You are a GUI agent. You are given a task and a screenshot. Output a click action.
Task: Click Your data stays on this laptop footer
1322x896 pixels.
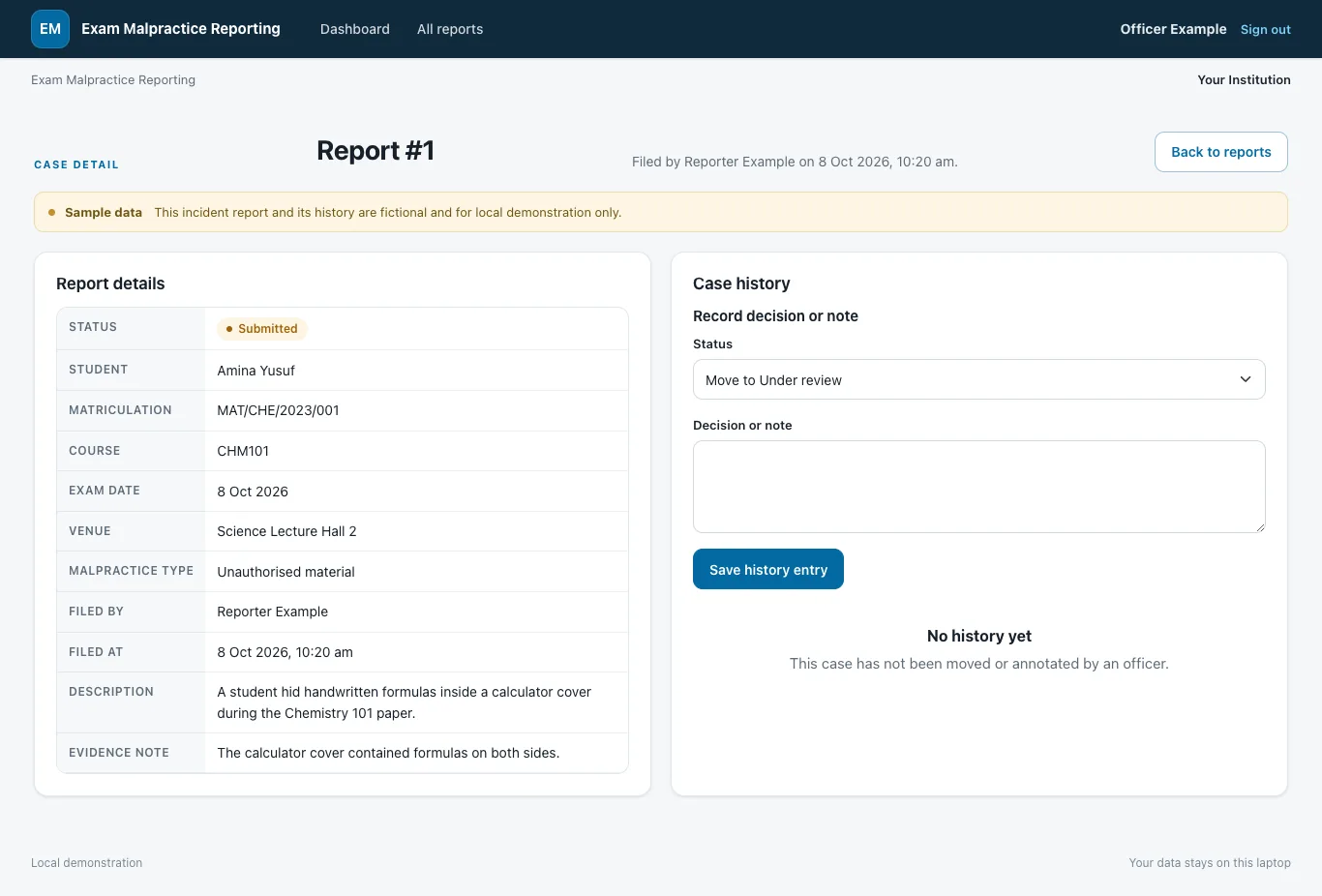tap(1210, 863)
